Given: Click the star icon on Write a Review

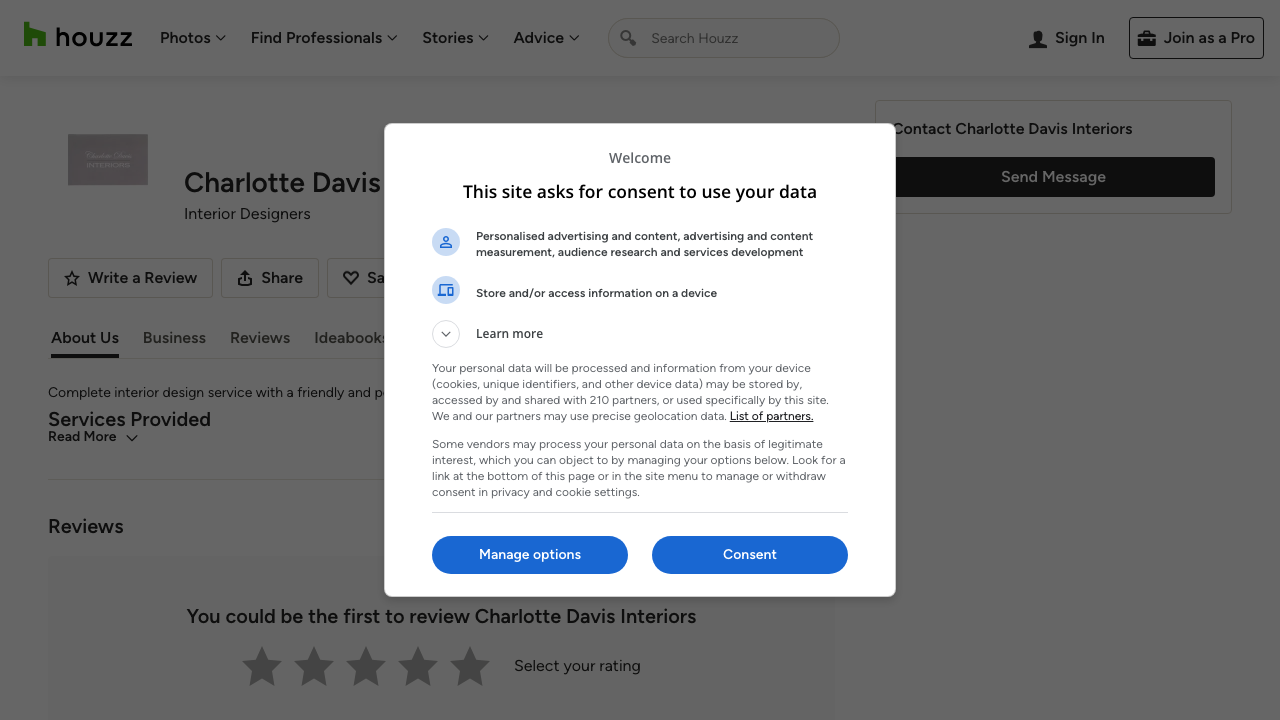Looking at the screenshot, I should pyautogui.click(x=72, y=279).
